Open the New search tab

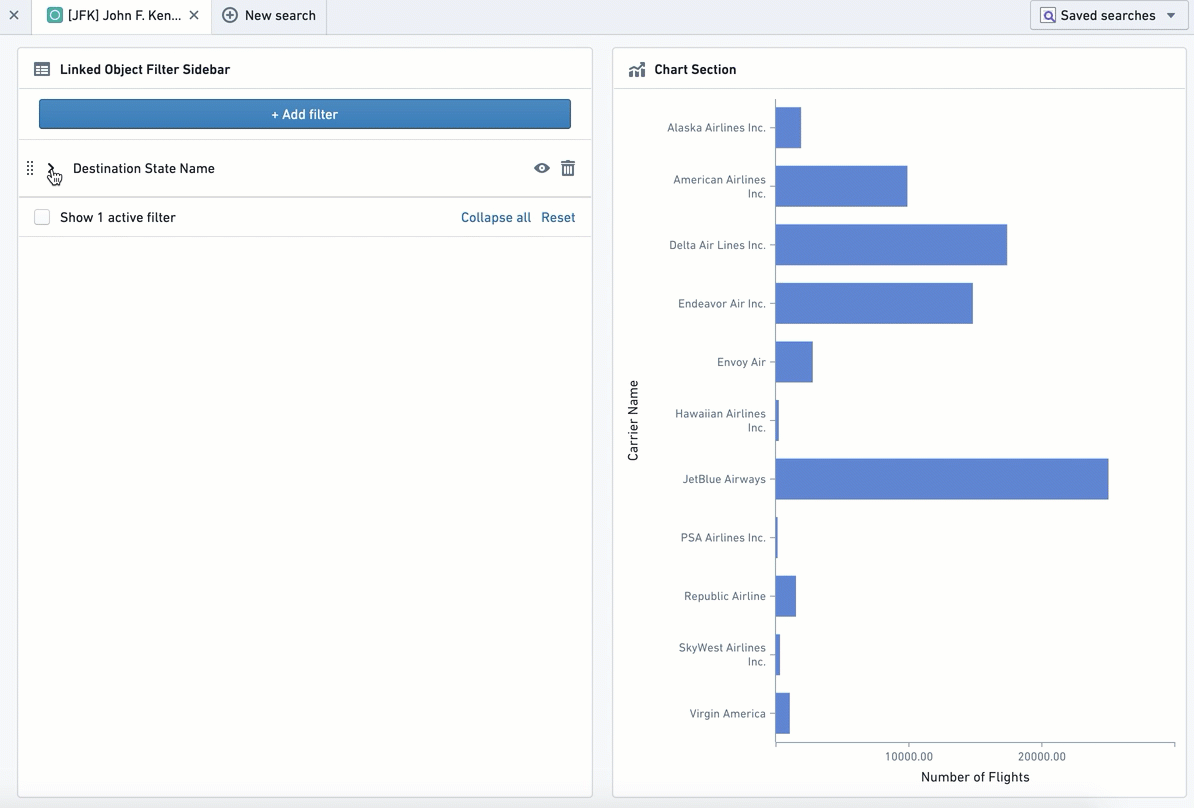tap(269, 16)
